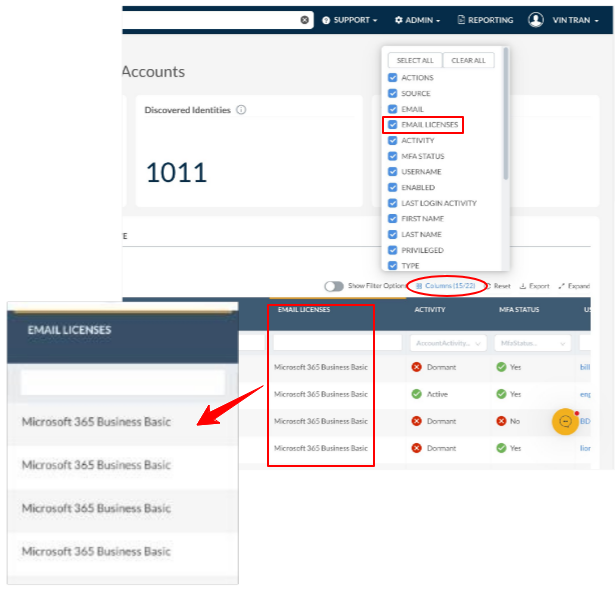
Task: Export the accounts table
Action: click(x=534, y=286)
